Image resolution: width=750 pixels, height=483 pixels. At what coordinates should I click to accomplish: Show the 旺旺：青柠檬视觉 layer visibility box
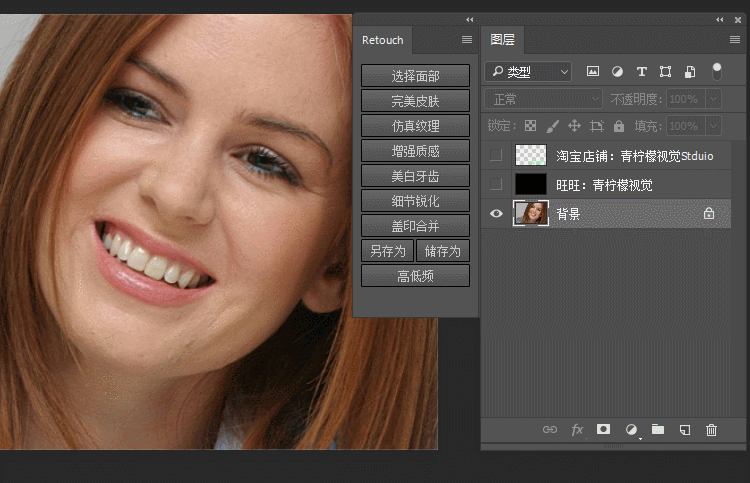496,184
